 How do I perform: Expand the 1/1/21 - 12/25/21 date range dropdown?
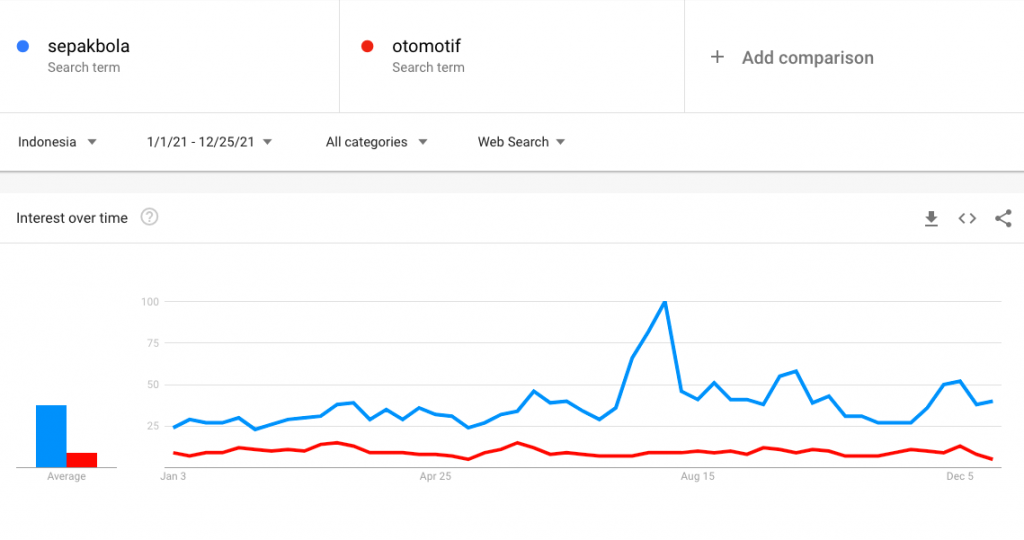[x=209, y=142]
